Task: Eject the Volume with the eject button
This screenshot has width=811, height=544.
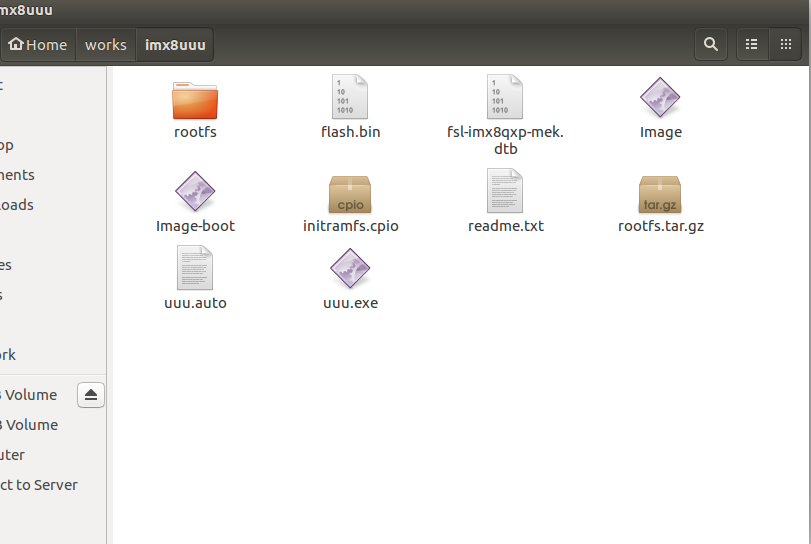Action: coord(91,395)
